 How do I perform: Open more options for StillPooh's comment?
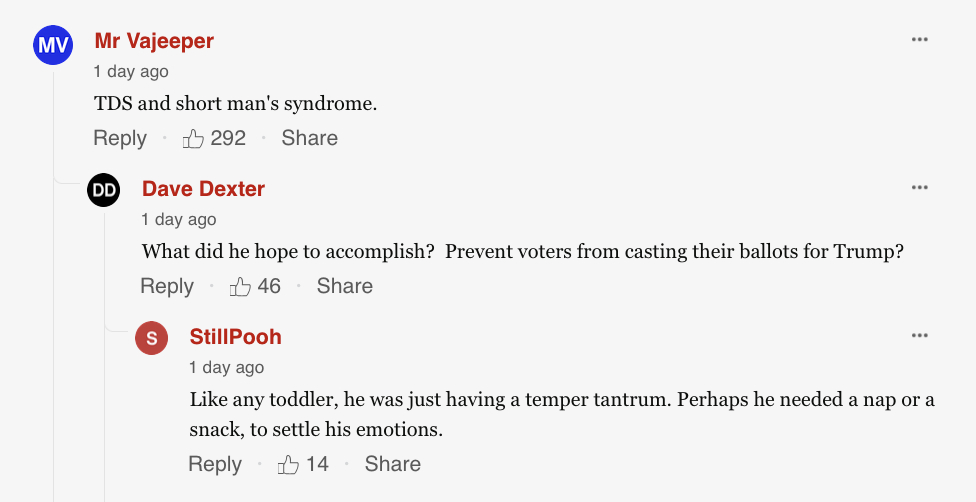pyautogui.click(x=920, y=336)
